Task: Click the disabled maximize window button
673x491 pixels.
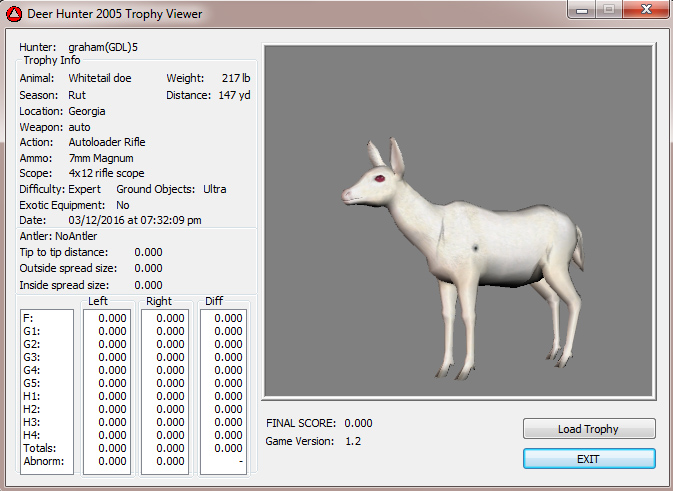Action: (x=606, y=12)
